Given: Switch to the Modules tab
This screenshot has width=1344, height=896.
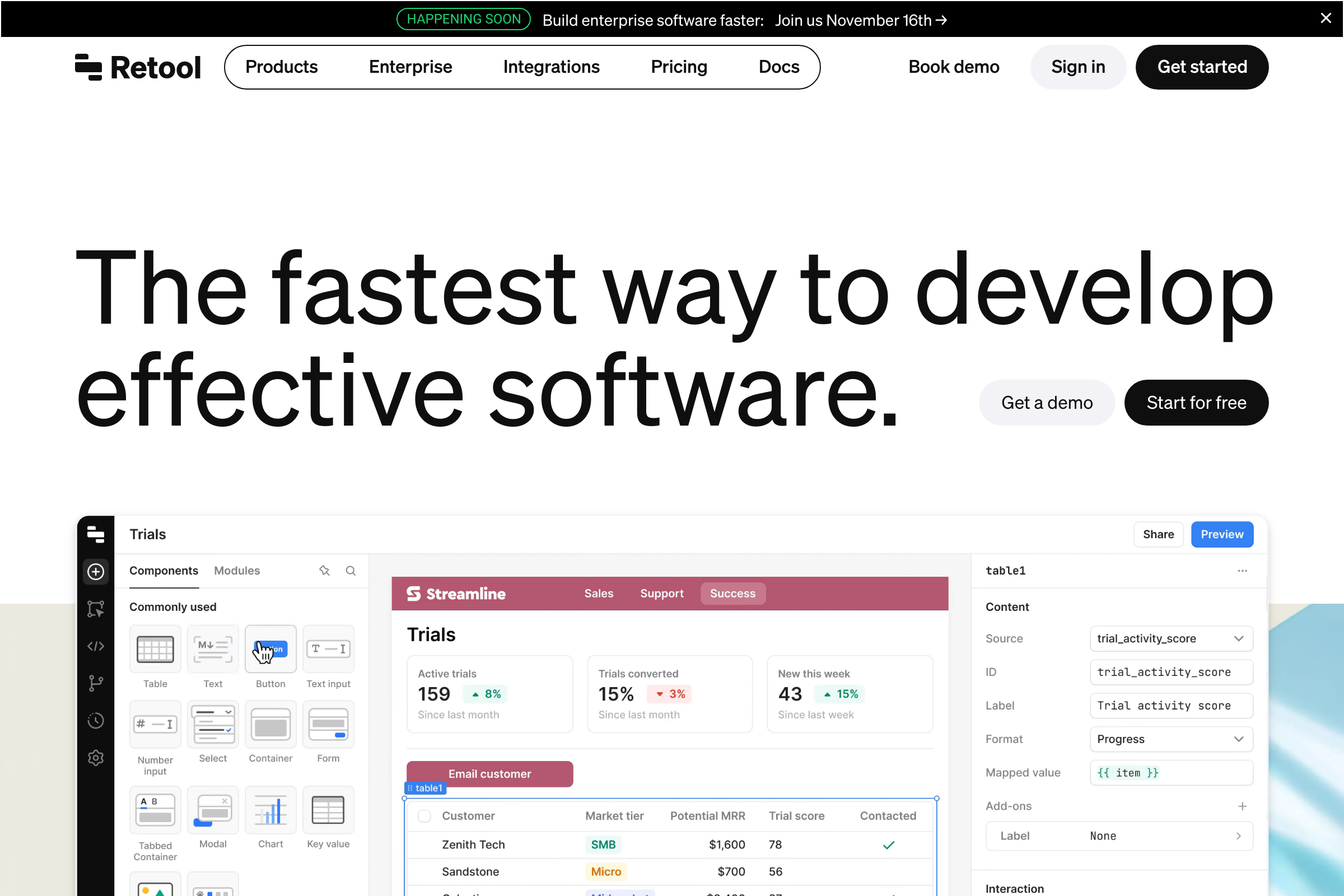Looking at the screenshot, I should click(236, 571).
